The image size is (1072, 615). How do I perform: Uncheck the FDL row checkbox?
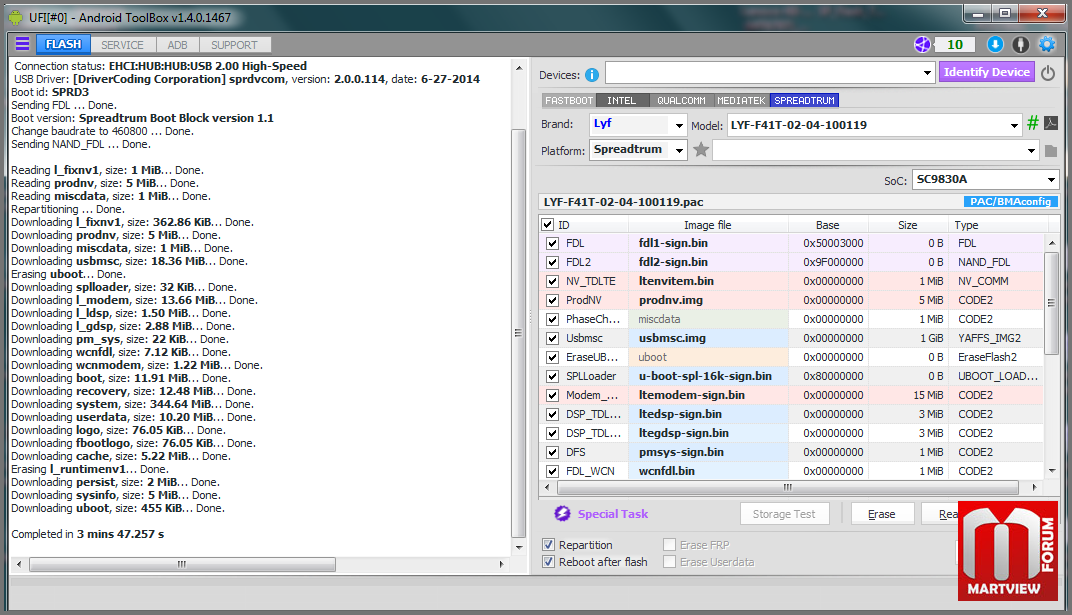(552, 243)
